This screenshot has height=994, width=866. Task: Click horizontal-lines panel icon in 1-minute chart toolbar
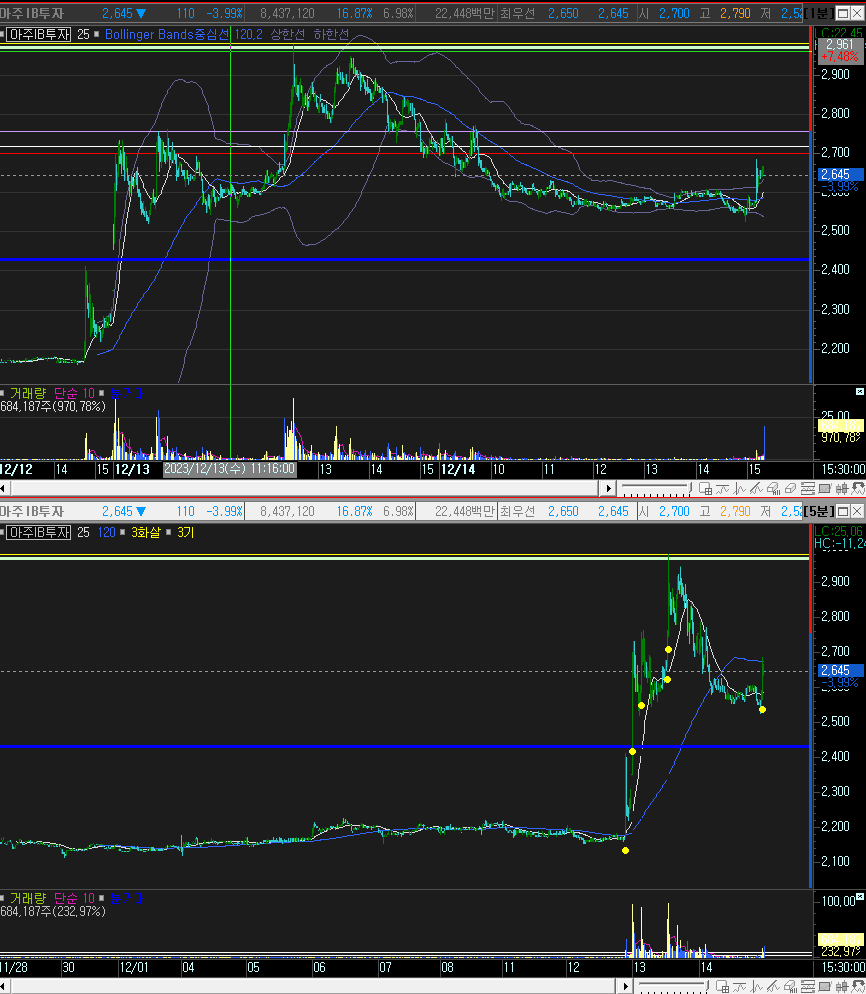point(808,488)
